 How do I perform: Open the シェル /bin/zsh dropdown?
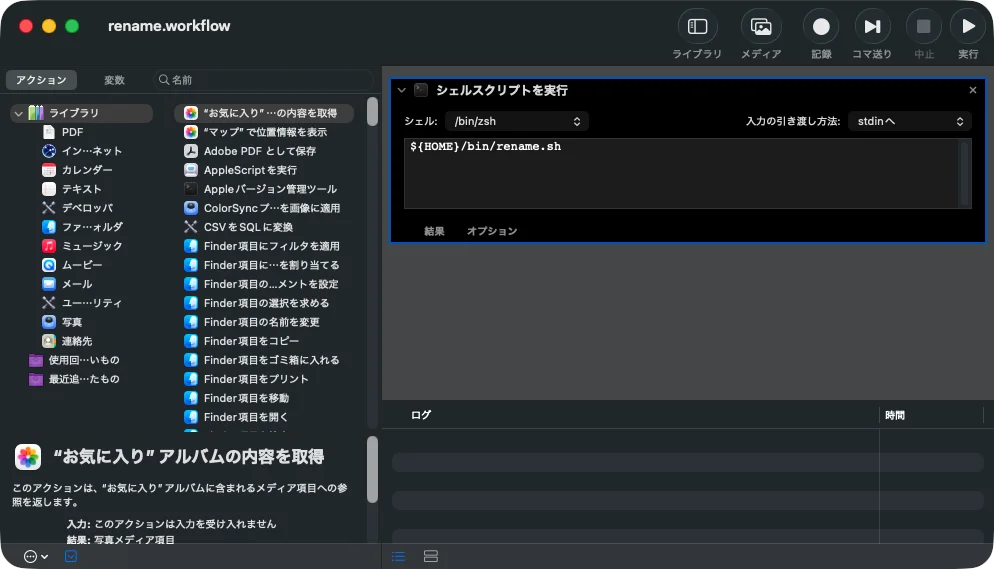[516, 121]
